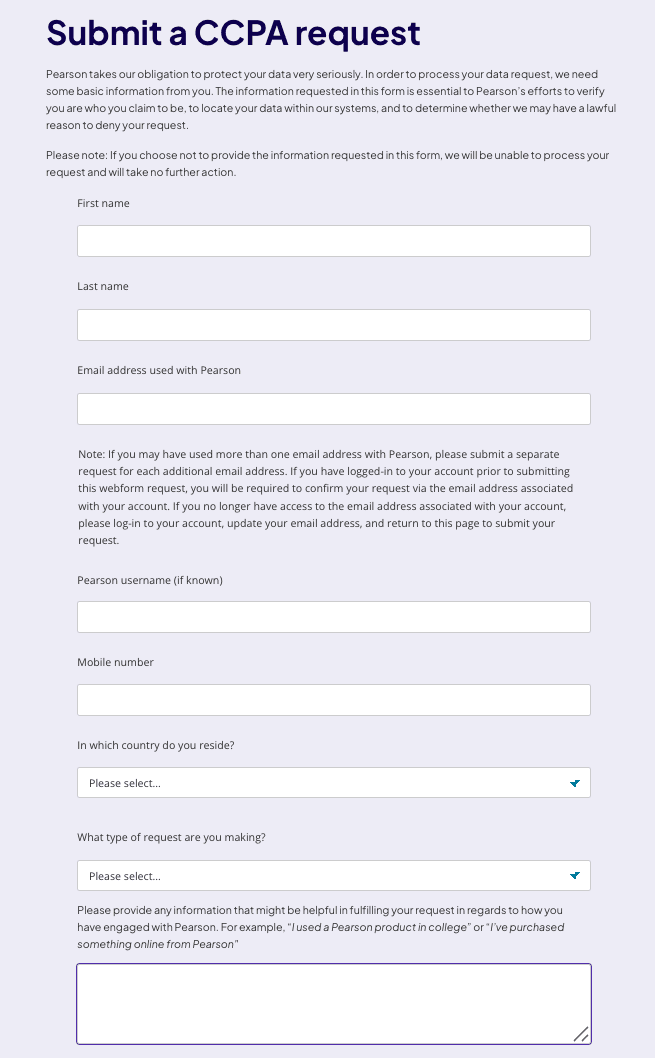Click the 'In which country do you reside?' label

(x=156, y=746)
